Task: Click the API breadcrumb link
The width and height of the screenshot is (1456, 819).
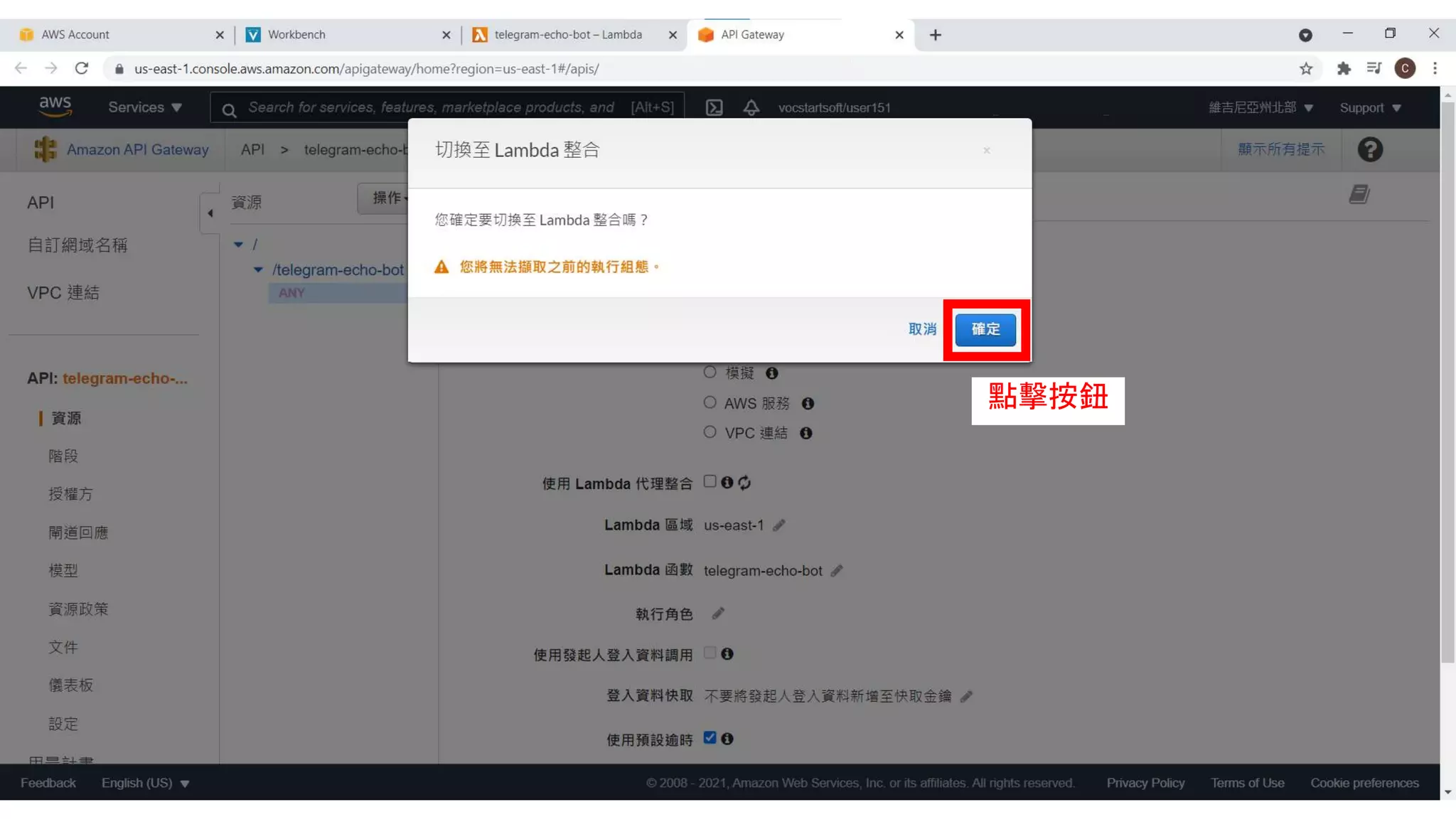Action: (252, 149)
